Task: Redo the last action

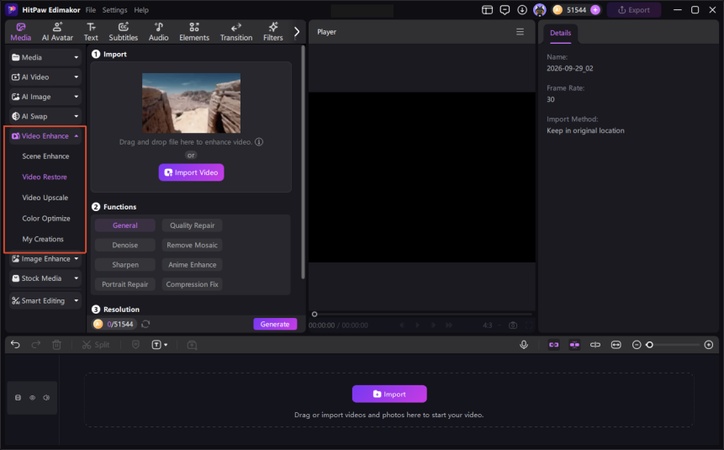Action: tap(36, 345)
